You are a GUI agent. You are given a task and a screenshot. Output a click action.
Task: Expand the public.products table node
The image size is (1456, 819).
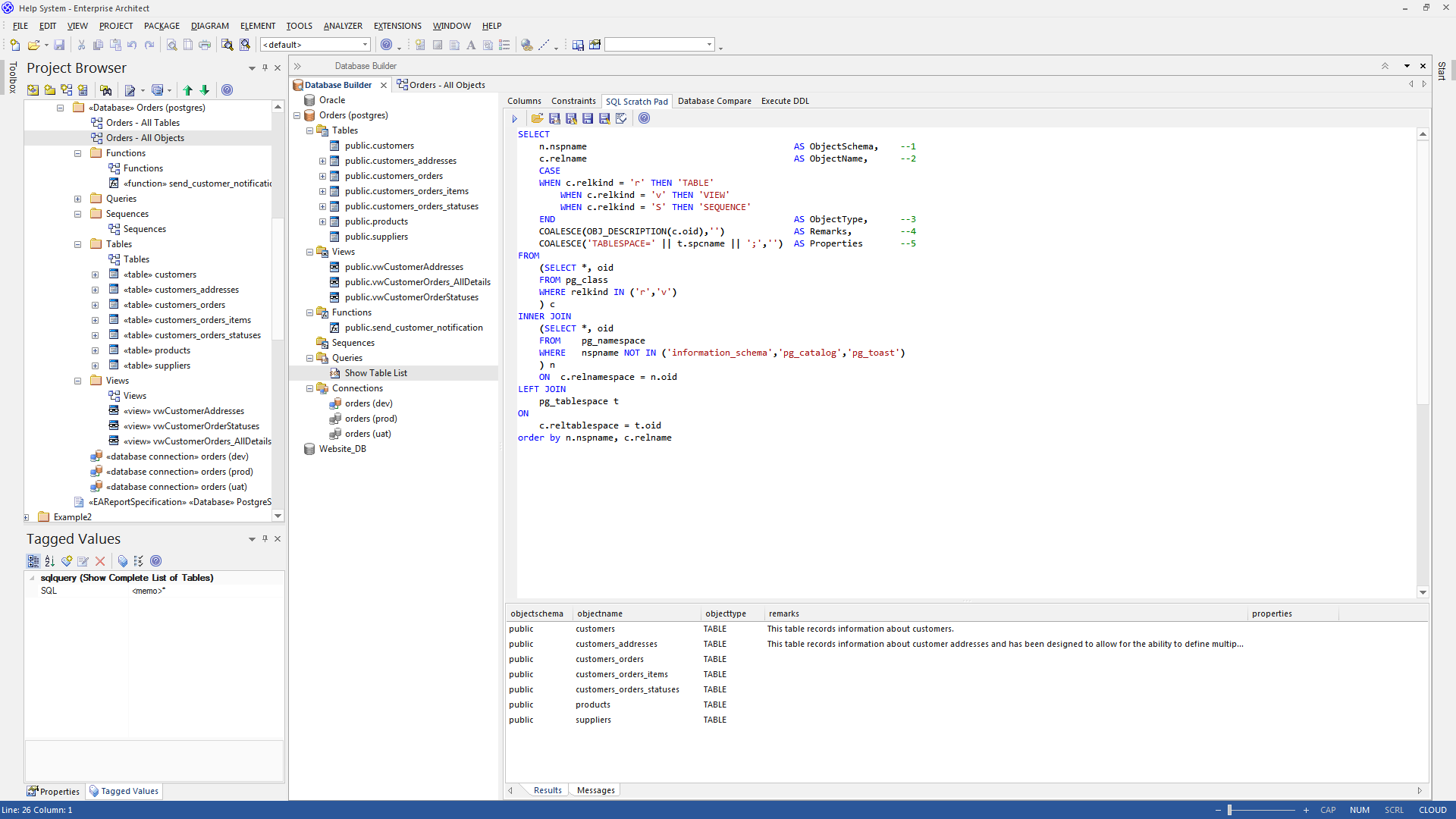(322, 221)
